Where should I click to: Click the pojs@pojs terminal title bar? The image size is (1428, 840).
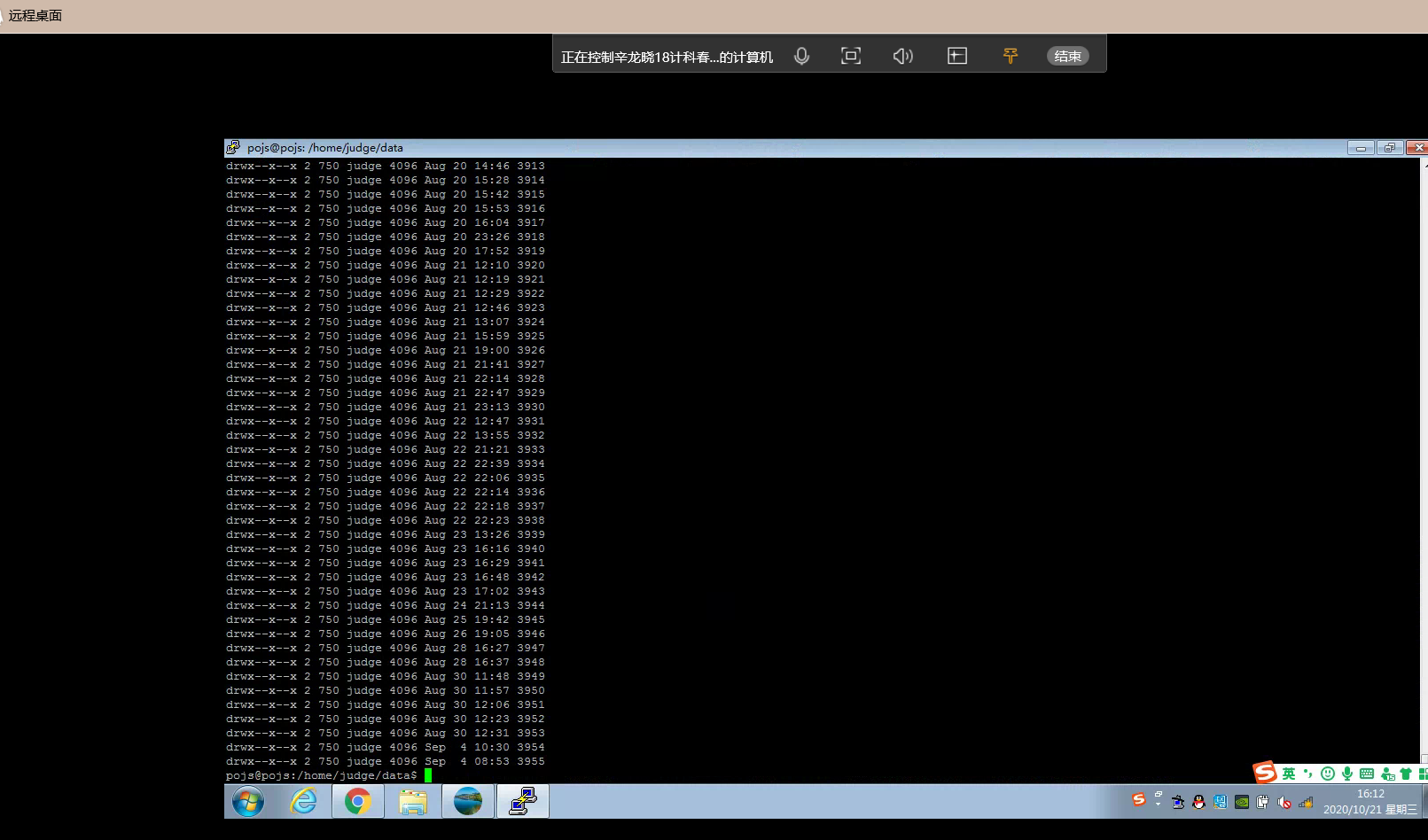click(x=784, y=147)
